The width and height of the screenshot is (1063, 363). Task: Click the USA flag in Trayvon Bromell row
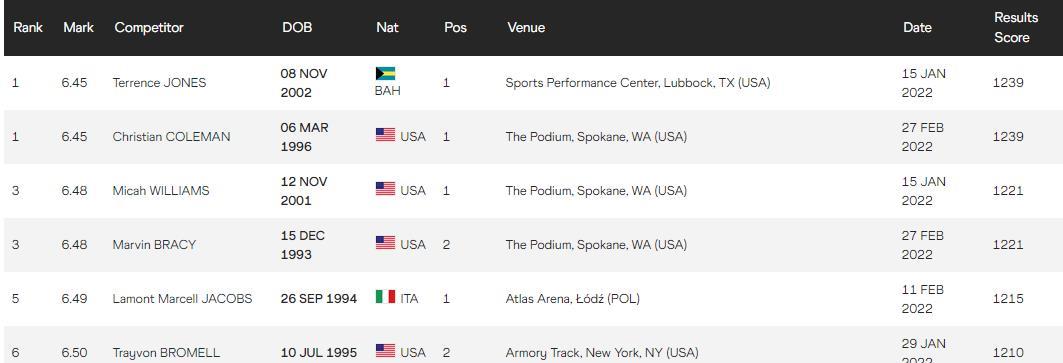point(385,351)
